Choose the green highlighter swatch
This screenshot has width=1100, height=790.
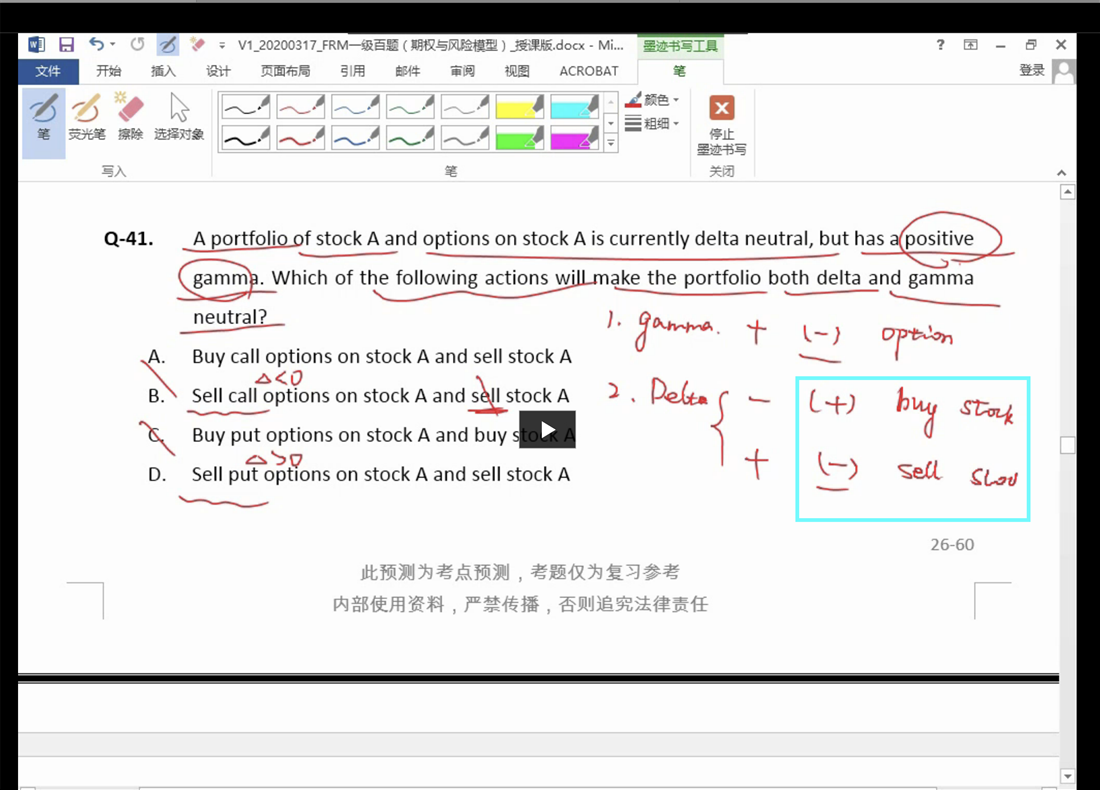(519, 138)
